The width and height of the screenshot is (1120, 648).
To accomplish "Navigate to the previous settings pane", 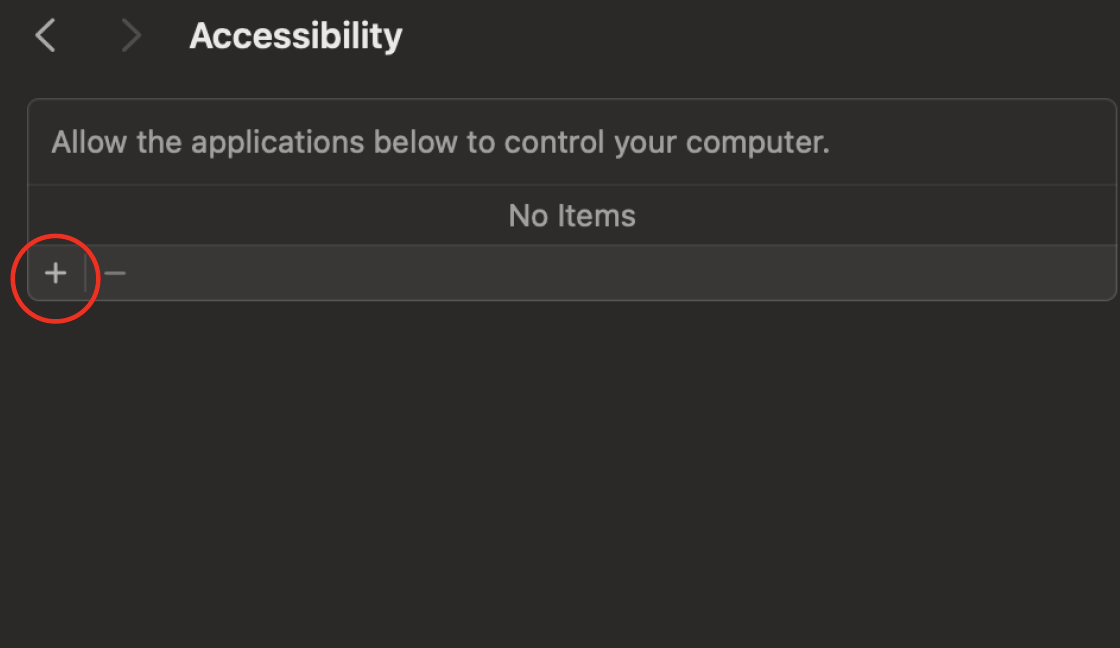I will coord(45,36).
